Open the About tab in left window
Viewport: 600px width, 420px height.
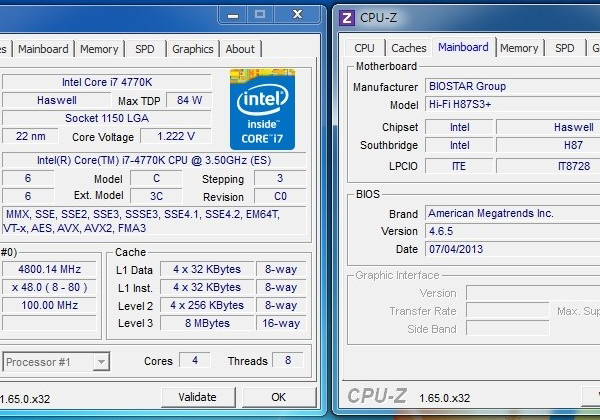tap(240, 49)
